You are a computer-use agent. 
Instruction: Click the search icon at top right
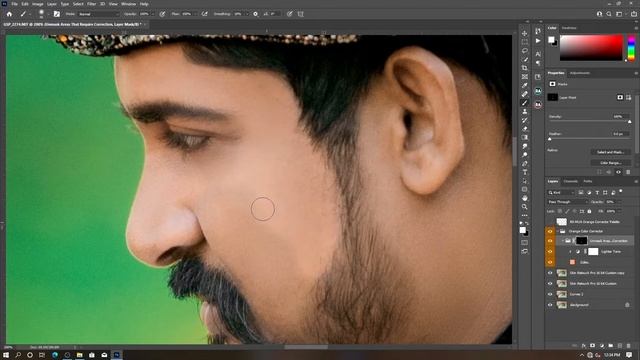pos(609,14)
